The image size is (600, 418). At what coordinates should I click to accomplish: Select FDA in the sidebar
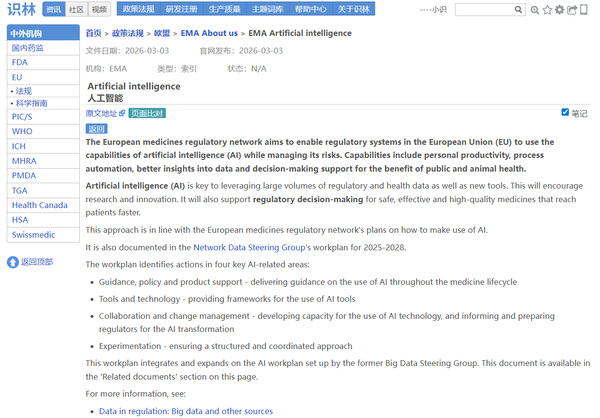[x=20, y=62]
